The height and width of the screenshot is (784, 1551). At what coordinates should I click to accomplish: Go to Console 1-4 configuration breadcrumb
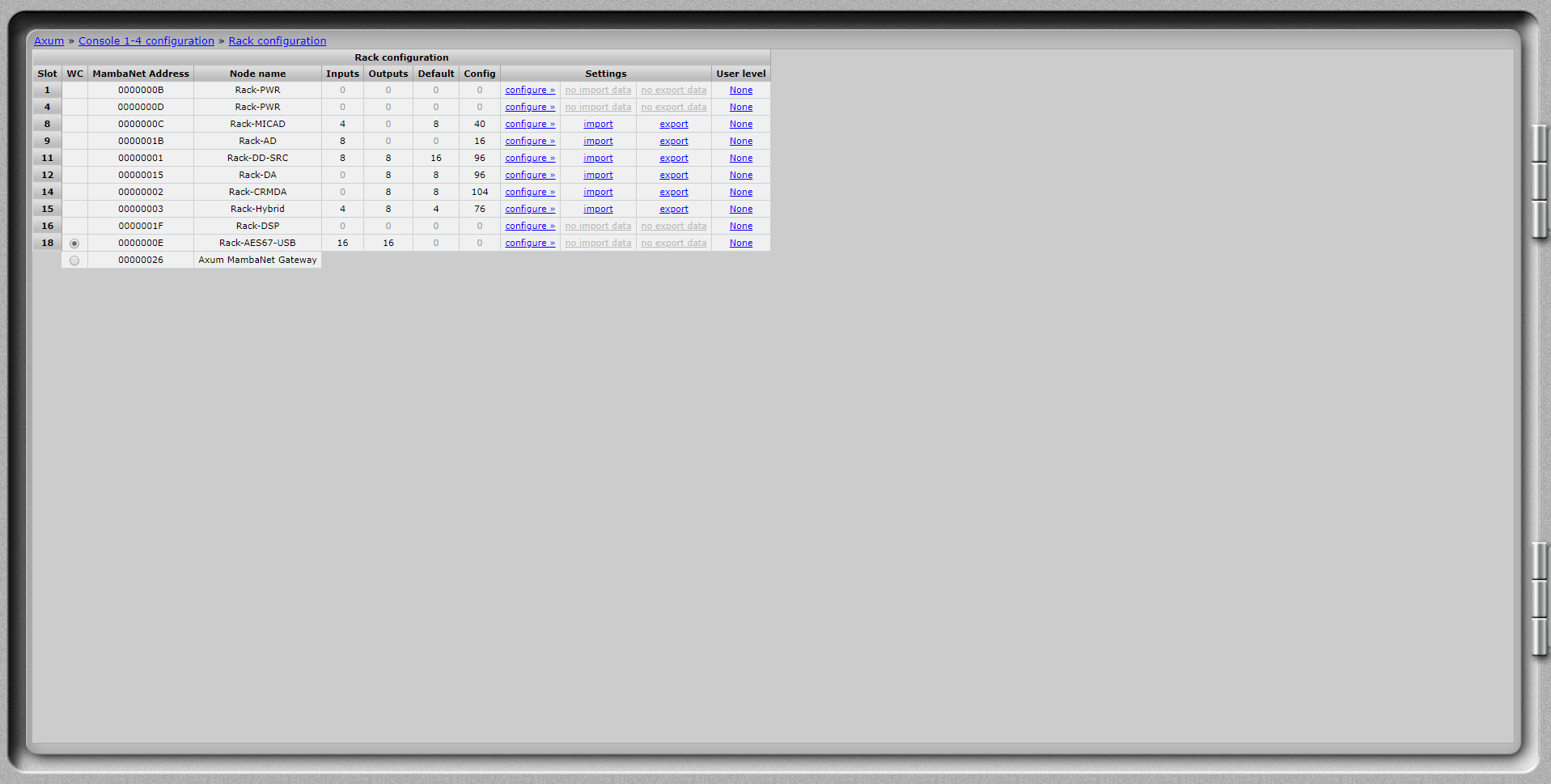tap(146, 41)
